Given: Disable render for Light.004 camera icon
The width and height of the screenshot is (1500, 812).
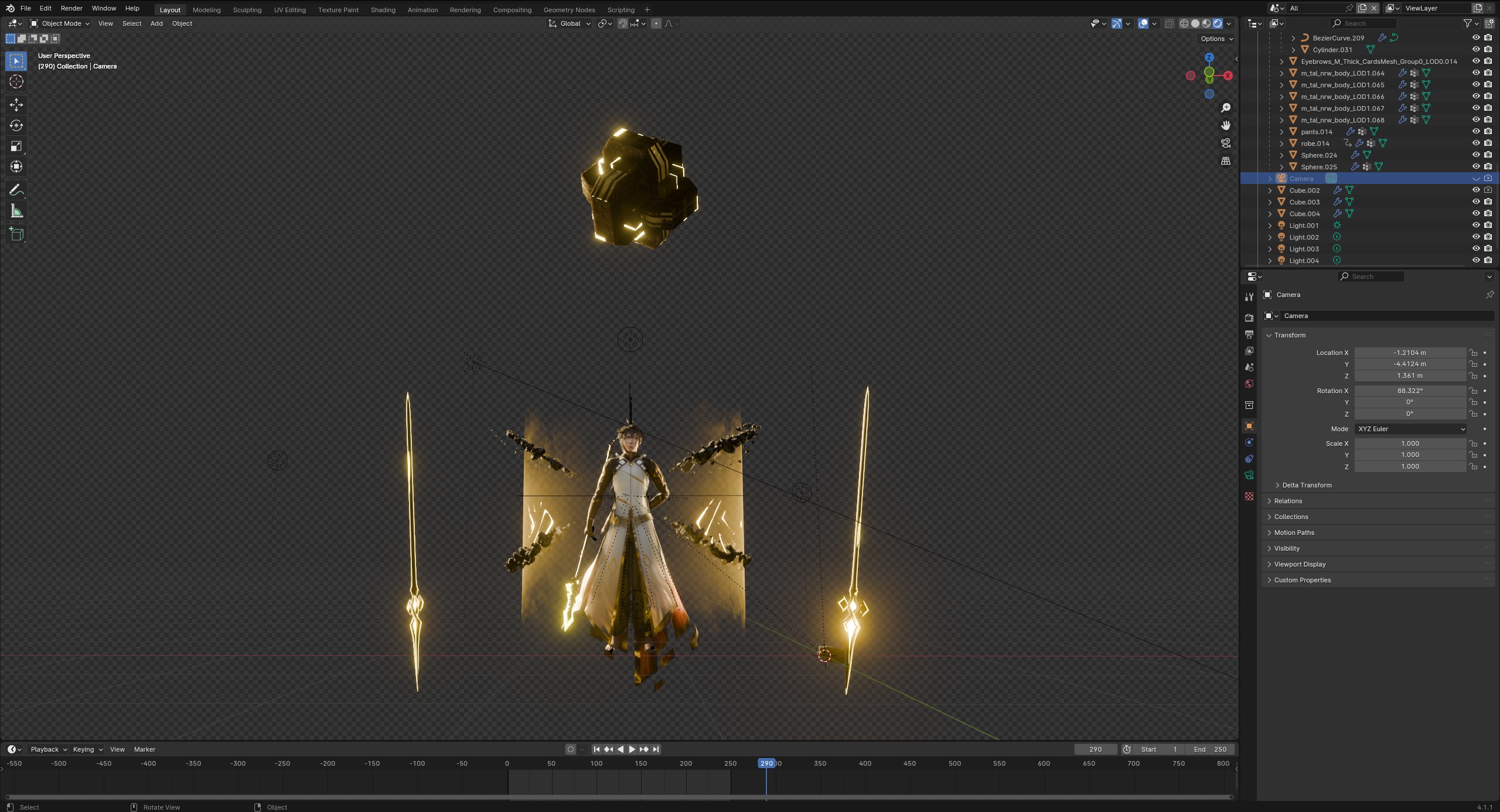Looking at the screenshot, I should (1488, 260).
